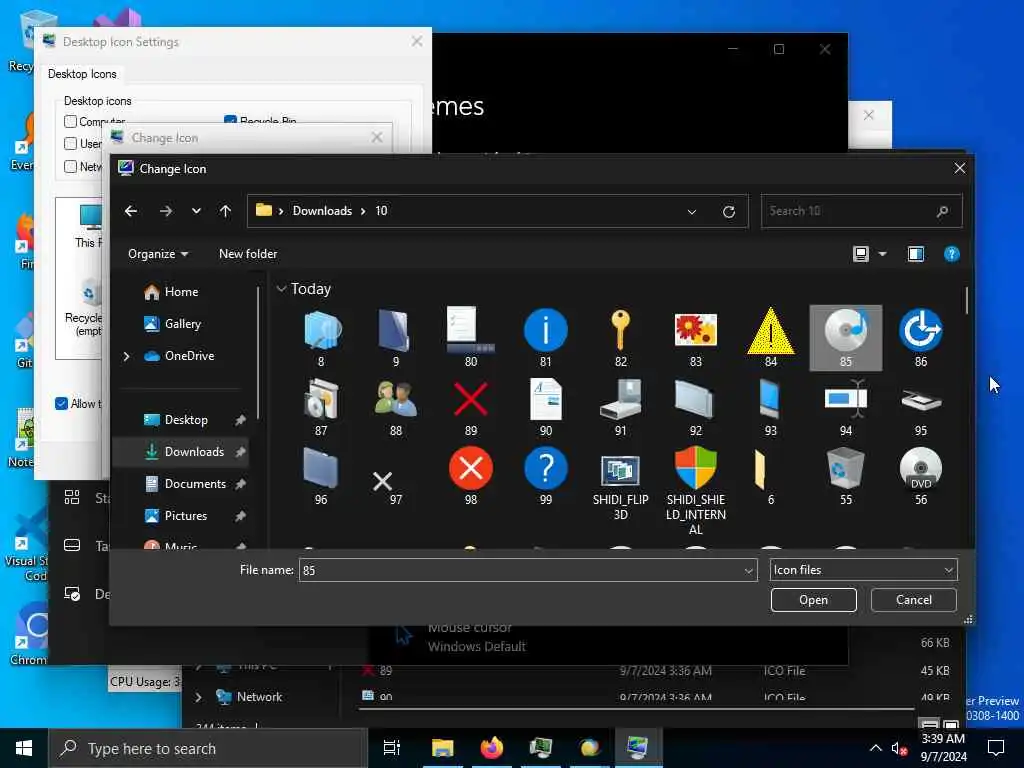The image size is (1024, 768).
Task: Select the music disc icon 85
Action: (x=846, y=338)
